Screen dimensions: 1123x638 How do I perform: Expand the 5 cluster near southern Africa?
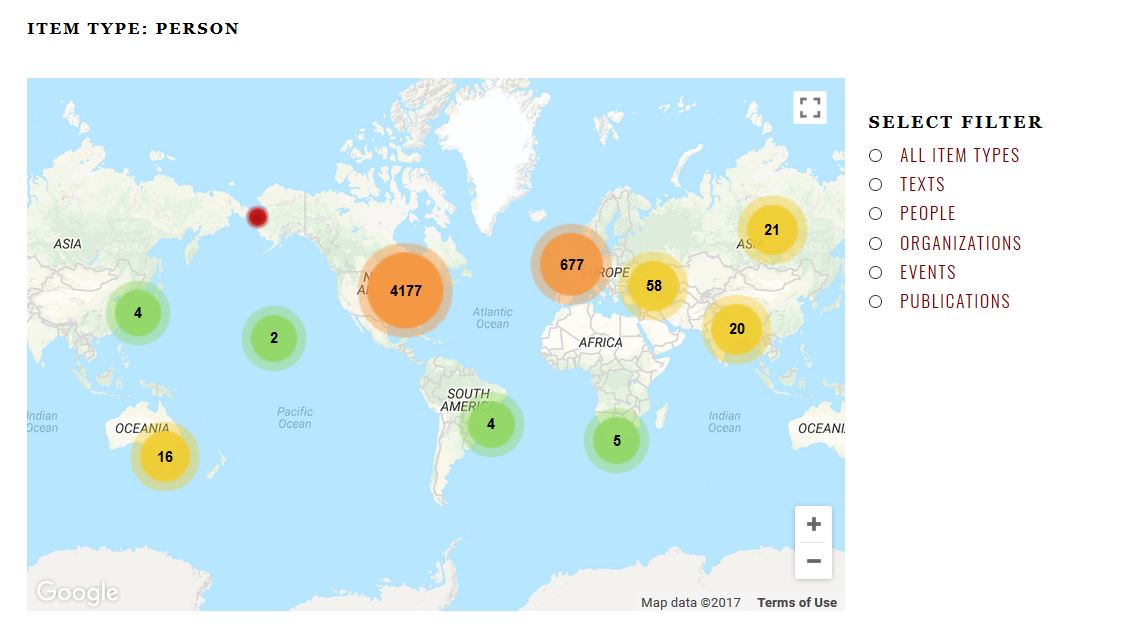pyautogui.click(x=617, y=441)
